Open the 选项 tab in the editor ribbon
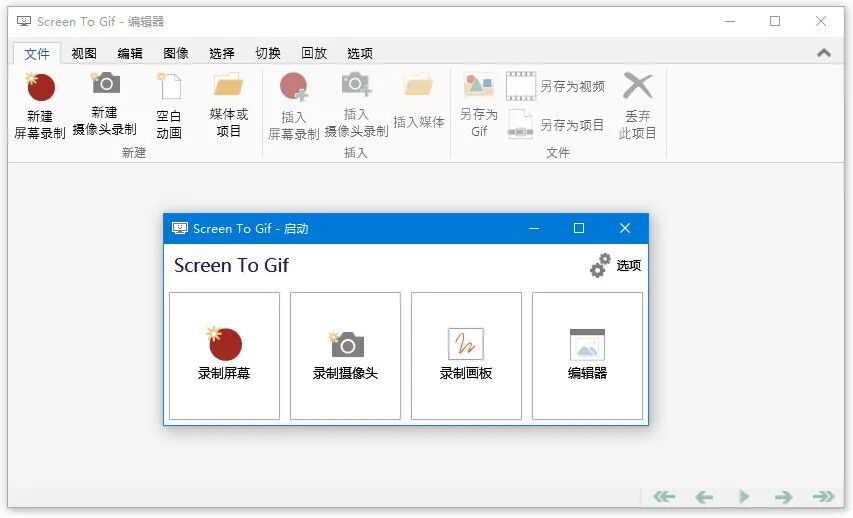 point(360,53)
